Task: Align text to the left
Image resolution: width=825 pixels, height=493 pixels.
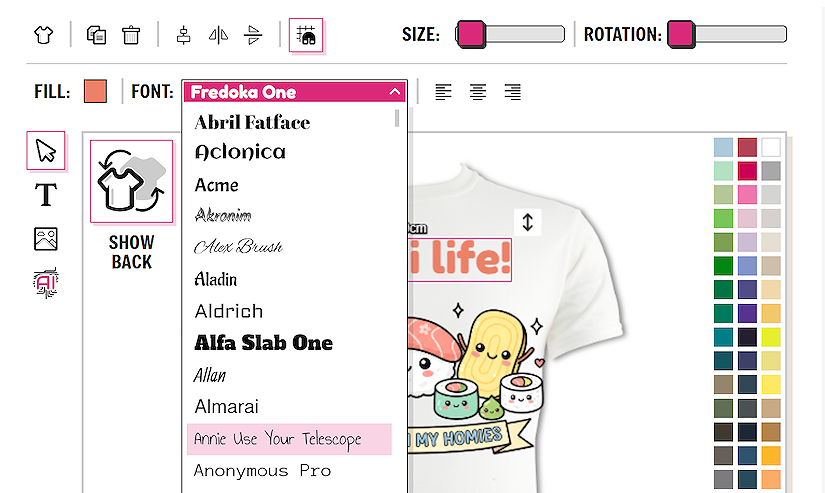Action: [443, 92]
